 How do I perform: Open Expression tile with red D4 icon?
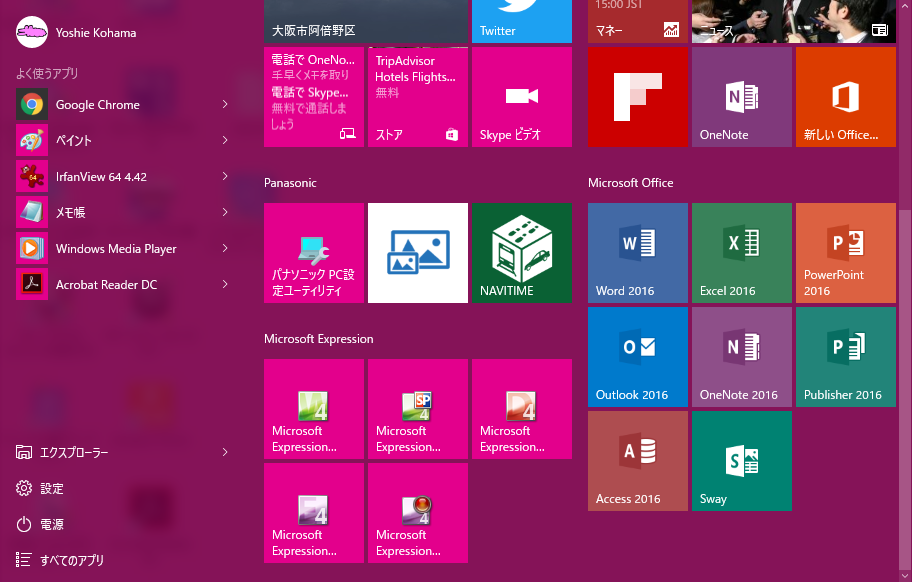tap(522, 409)
